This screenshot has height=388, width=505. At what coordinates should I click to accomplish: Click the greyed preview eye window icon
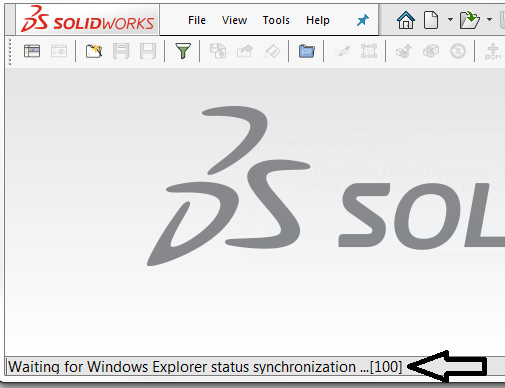pos(59,51)
